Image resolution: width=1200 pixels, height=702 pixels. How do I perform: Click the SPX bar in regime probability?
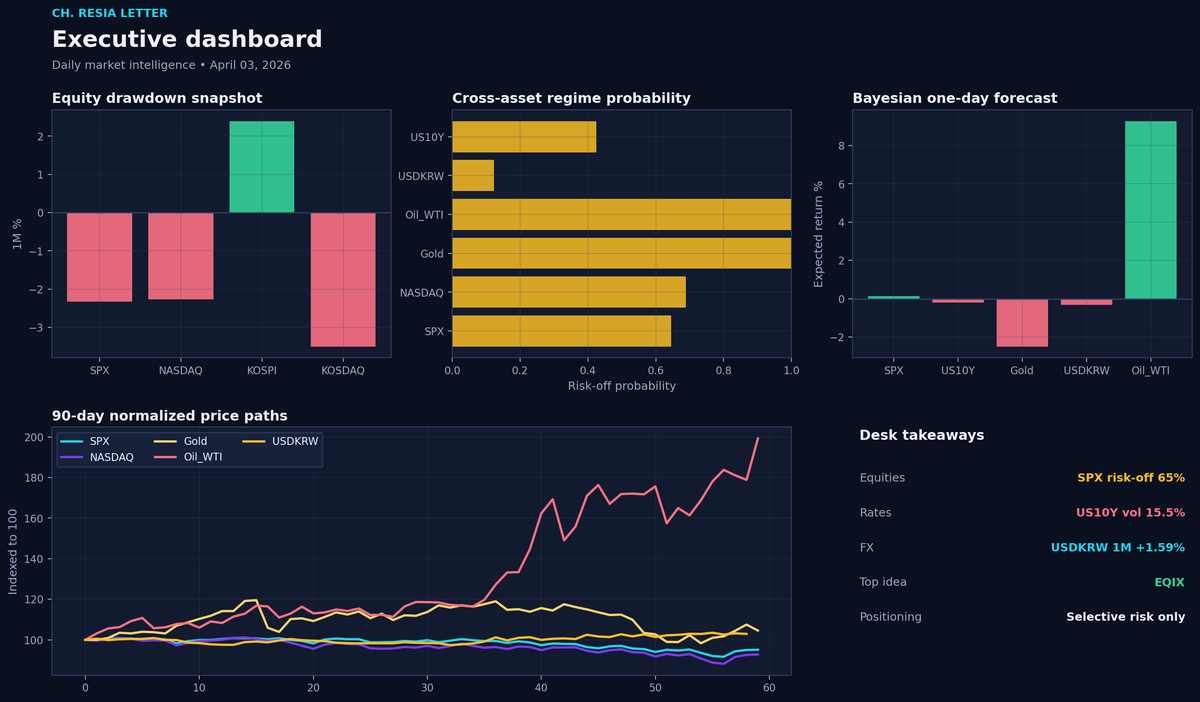561,331
